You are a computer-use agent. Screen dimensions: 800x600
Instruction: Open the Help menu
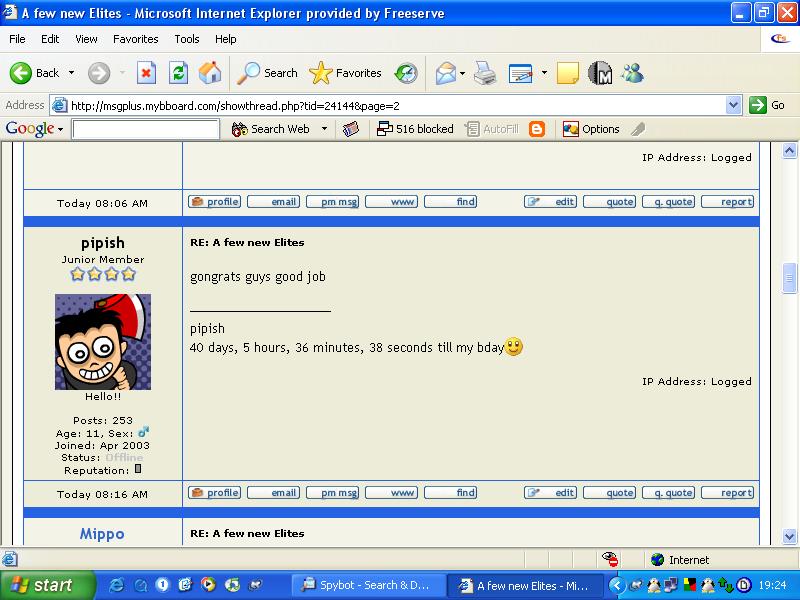tap(226, 39)
